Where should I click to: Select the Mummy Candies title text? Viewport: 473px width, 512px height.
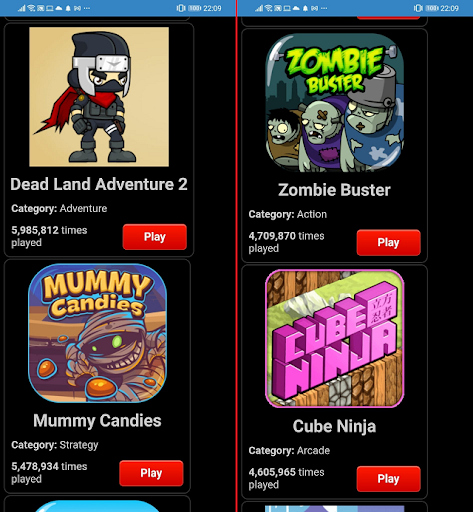[x=97, y=420]
